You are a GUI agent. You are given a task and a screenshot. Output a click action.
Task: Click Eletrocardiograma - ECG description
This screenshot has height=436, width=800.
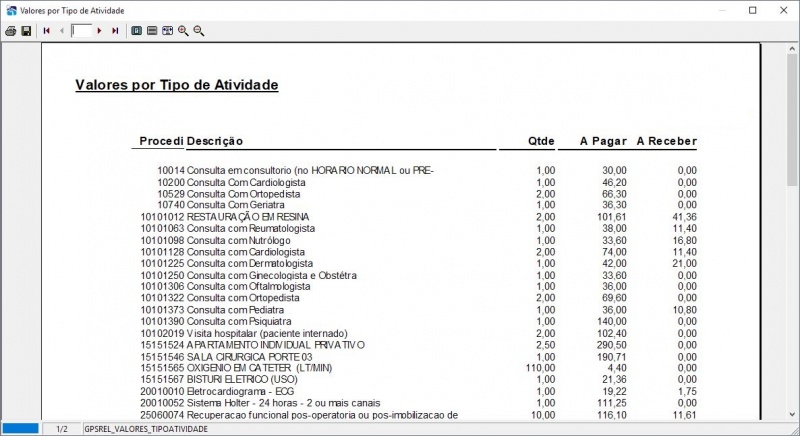point(240,392)
